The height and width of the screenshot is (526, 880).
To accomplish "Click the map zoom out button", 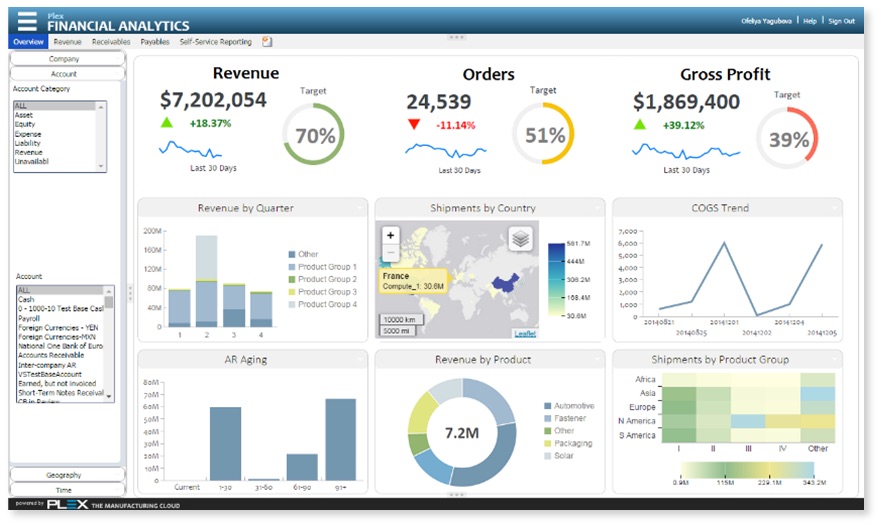I will point(390,252).
